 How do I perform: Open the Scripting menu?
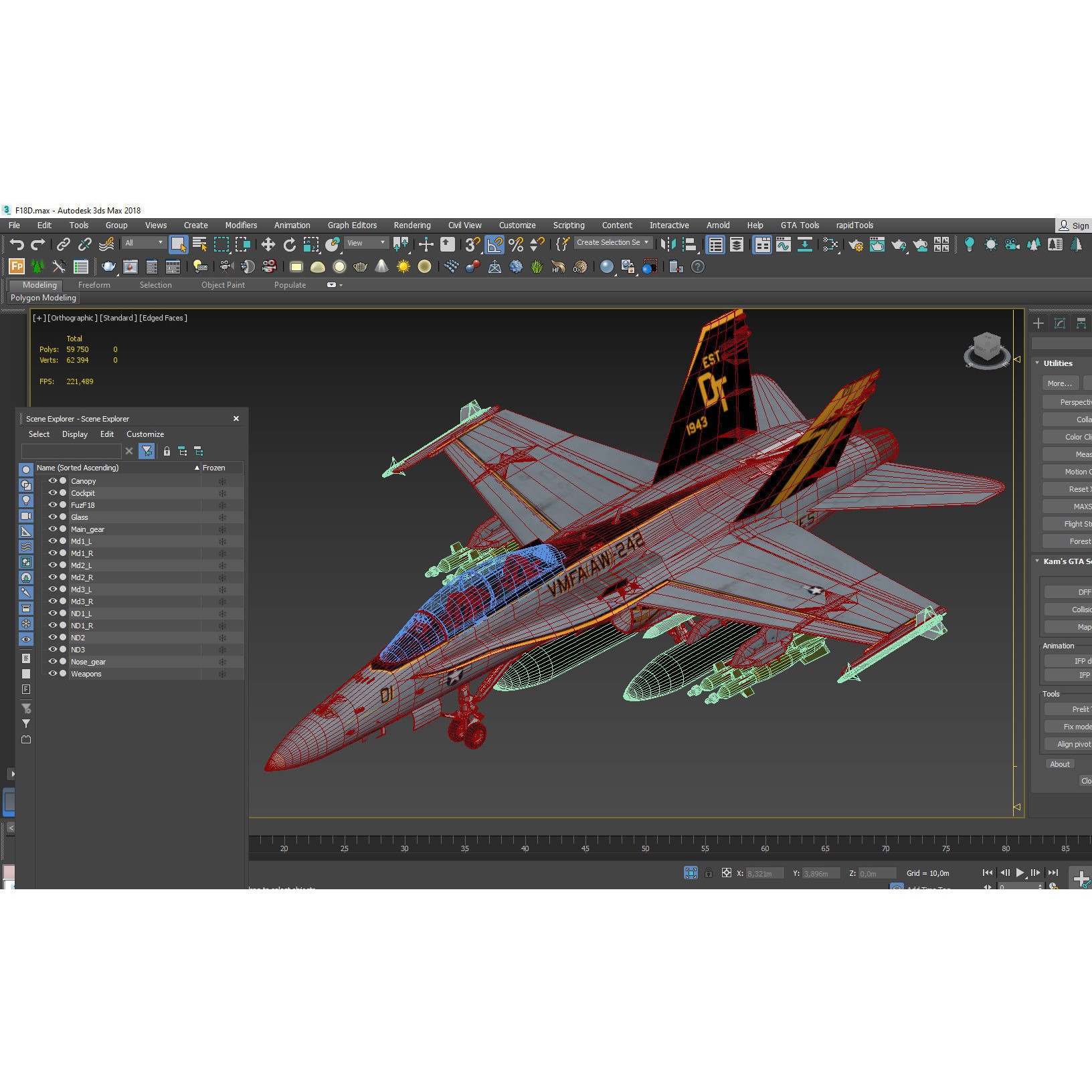point(569,225)
